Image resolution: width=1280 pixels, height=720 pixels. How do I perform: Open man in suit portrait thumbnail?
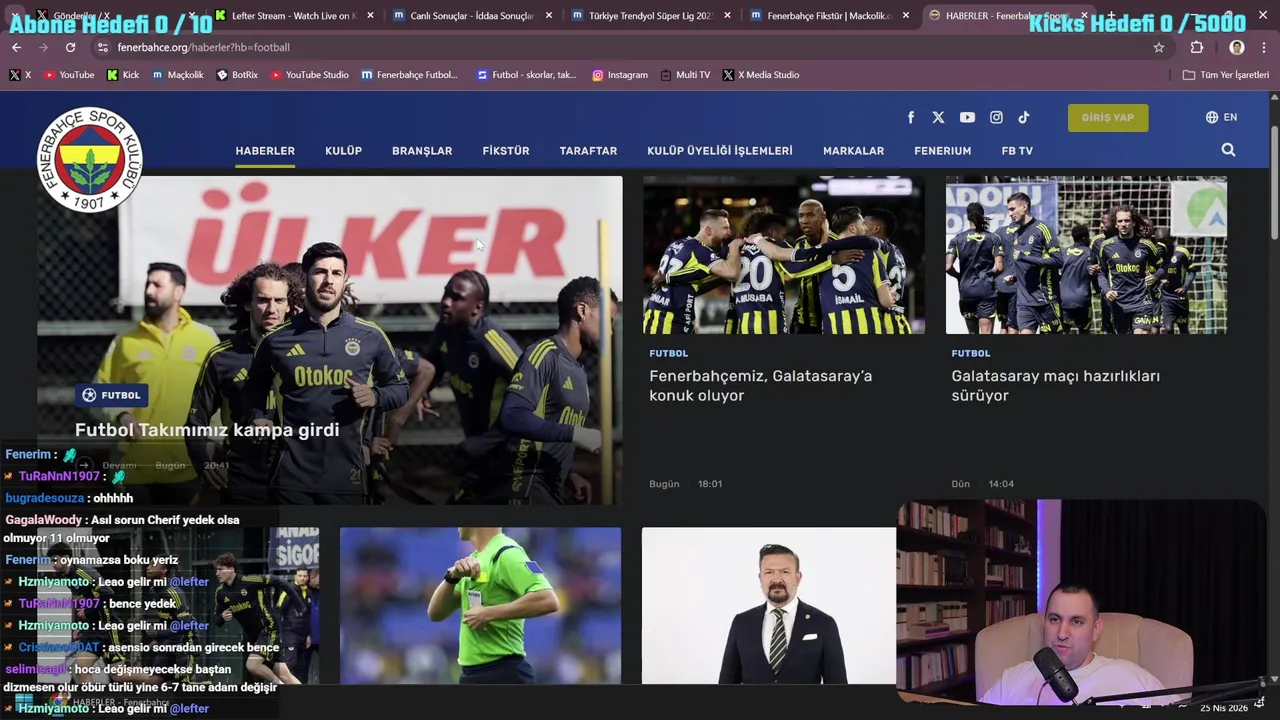(769, 606)
